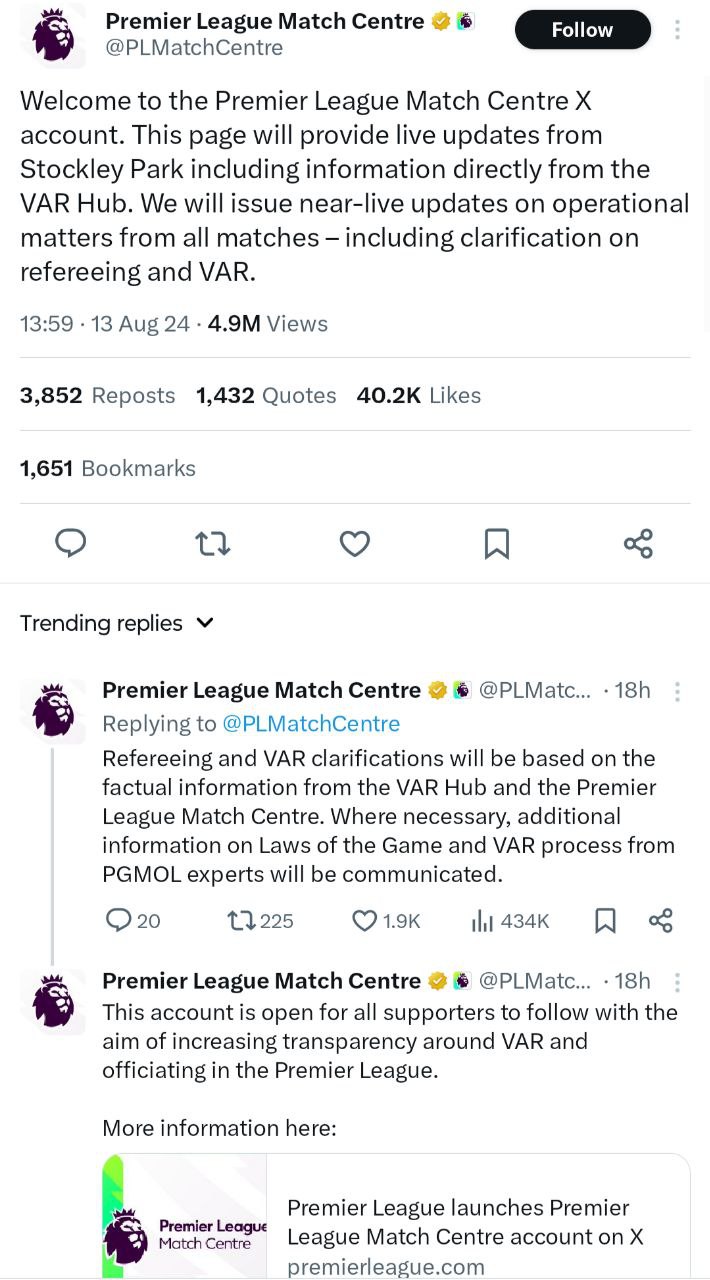
Task: Follow Premier League Match Centre
Action: point(582,30)
